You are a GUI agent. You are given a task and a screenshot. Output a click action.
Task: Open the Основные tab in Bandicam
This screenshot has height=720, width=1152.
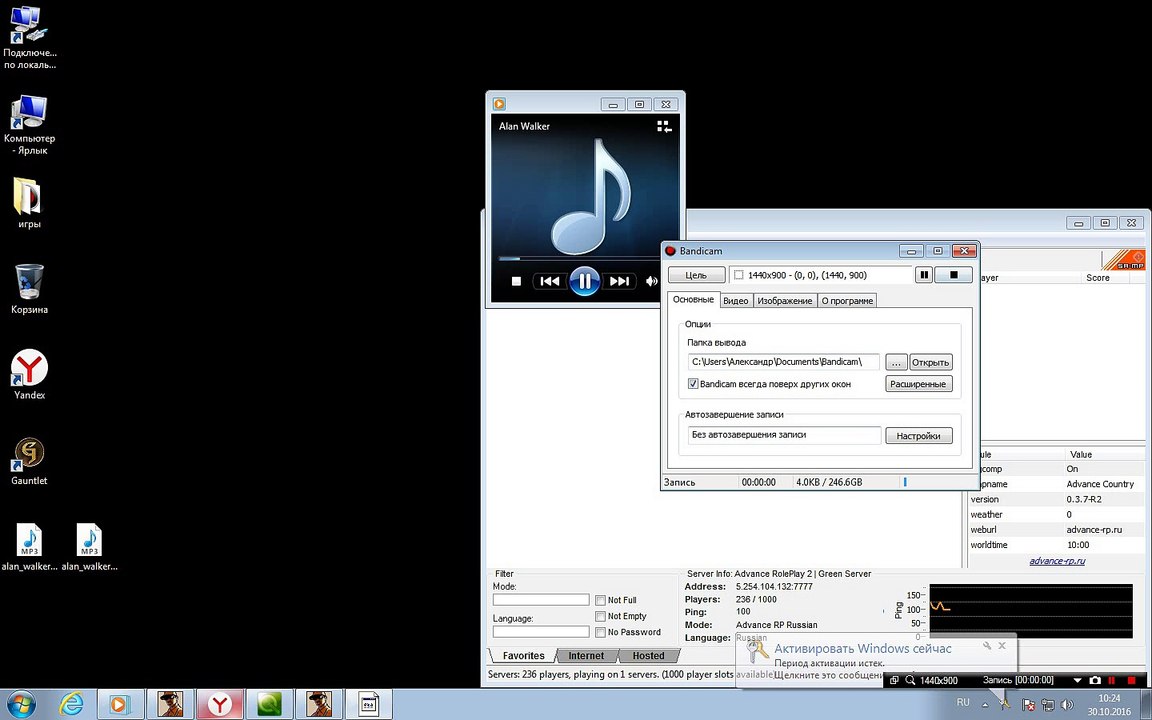coord(693,300)
